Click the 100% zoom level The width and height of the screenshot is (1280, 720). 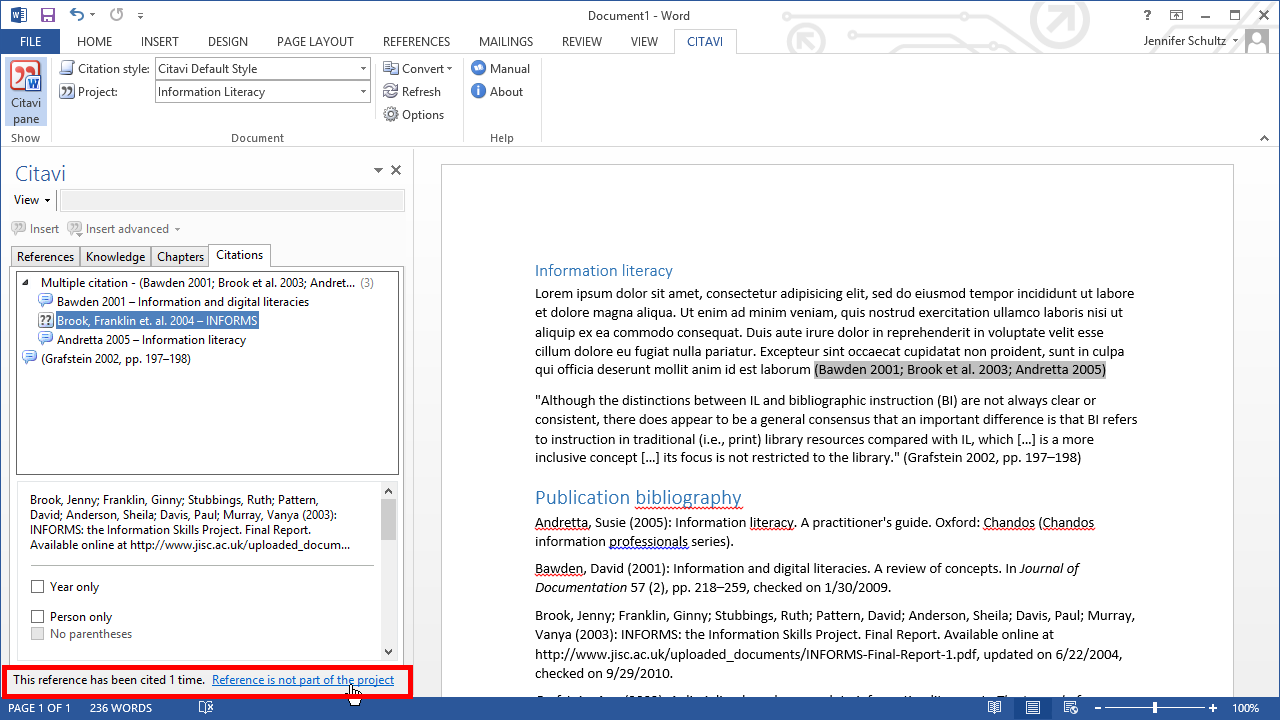(1245, 708)
